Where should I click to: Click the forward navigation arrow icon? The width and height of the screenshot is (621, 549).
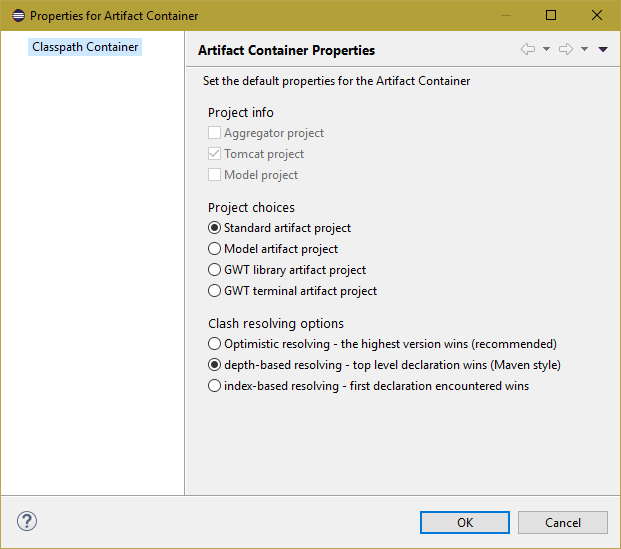tap(565, 49)
